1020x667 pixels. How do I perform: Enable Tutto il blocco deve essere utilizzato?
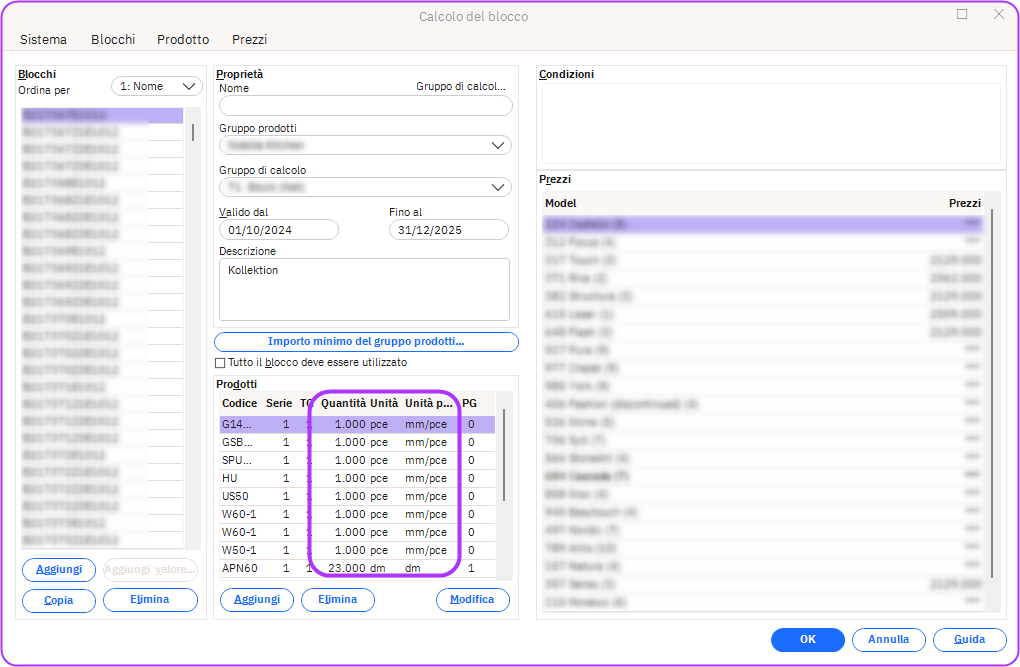pos(221,363)
